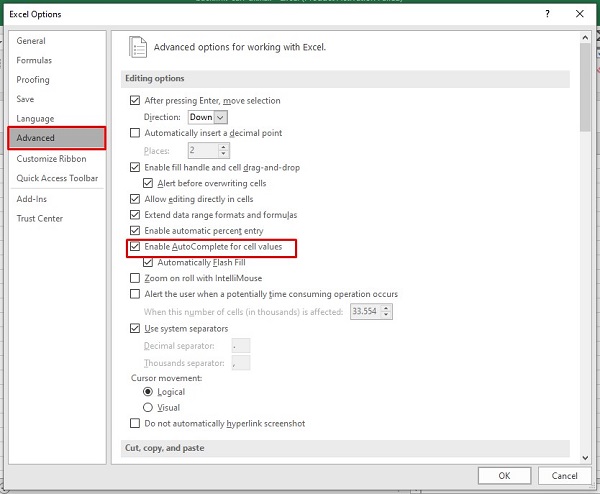Open Trust Center category
The height and width of the screenshot is (494, 600).
tap(39, 219)
